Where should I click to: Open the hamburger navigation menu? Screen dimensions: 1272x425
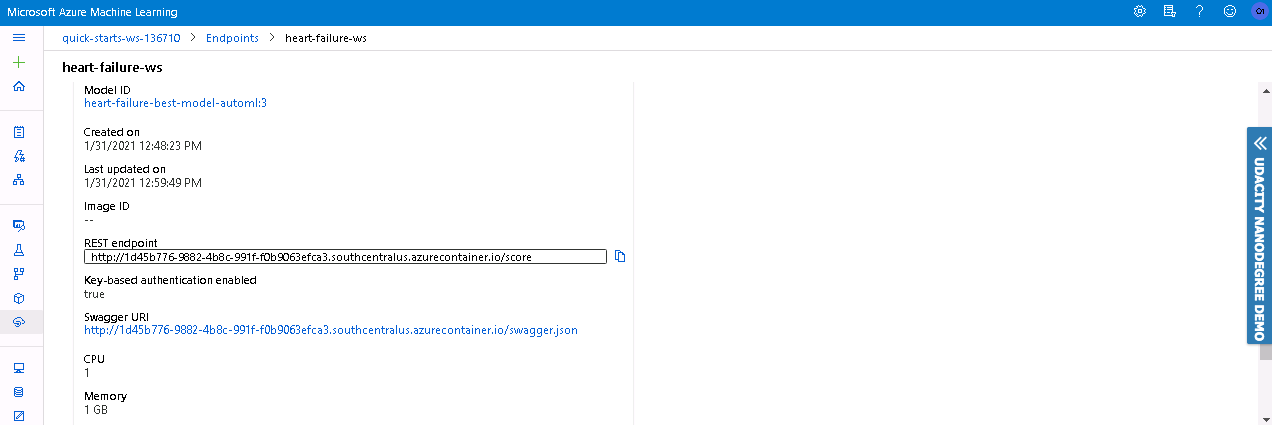pyautogui.click(x=19, y=38)
